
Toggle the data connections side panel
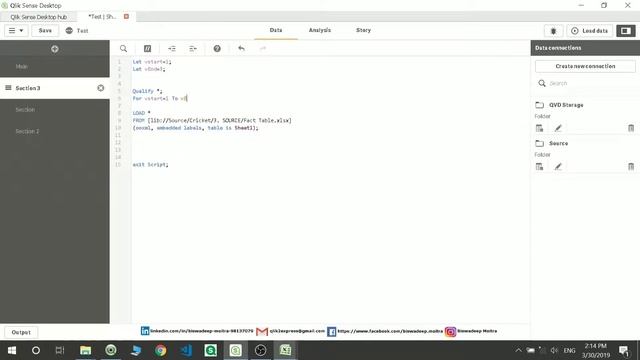[x=626, y=31]
